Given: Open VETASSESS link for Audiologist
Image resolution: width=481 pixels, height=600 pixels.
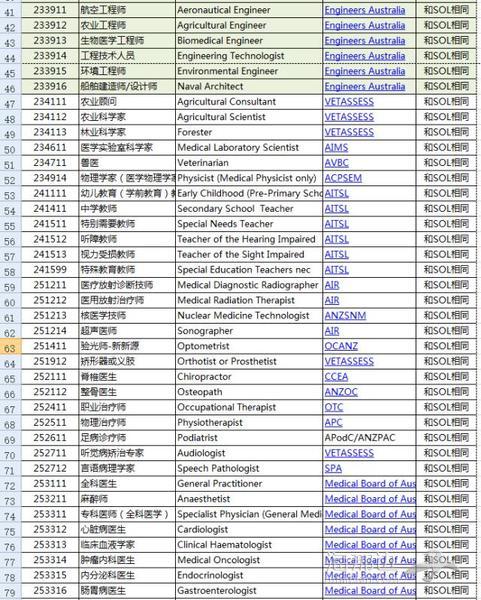Looking at the screenshot, I should click(x=349, y=453).
